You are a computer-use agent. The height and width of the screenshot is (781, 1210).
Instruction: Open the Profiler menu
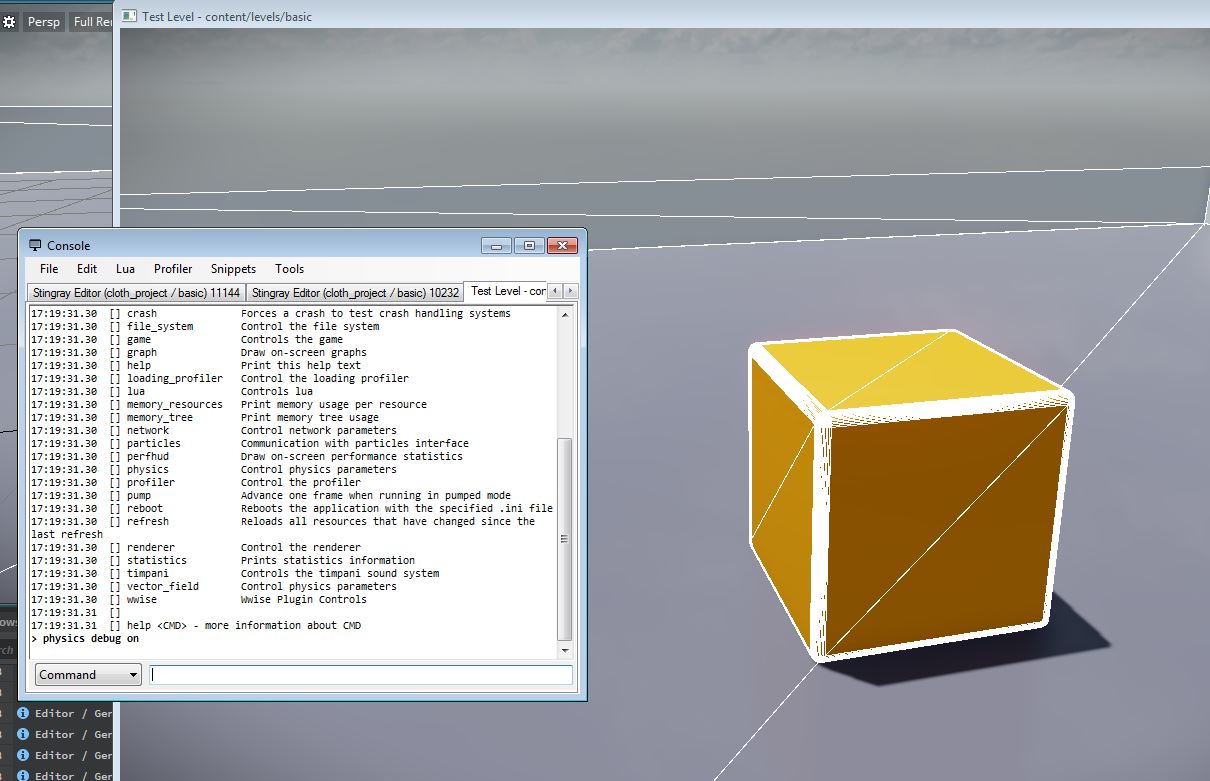(173, 268)
